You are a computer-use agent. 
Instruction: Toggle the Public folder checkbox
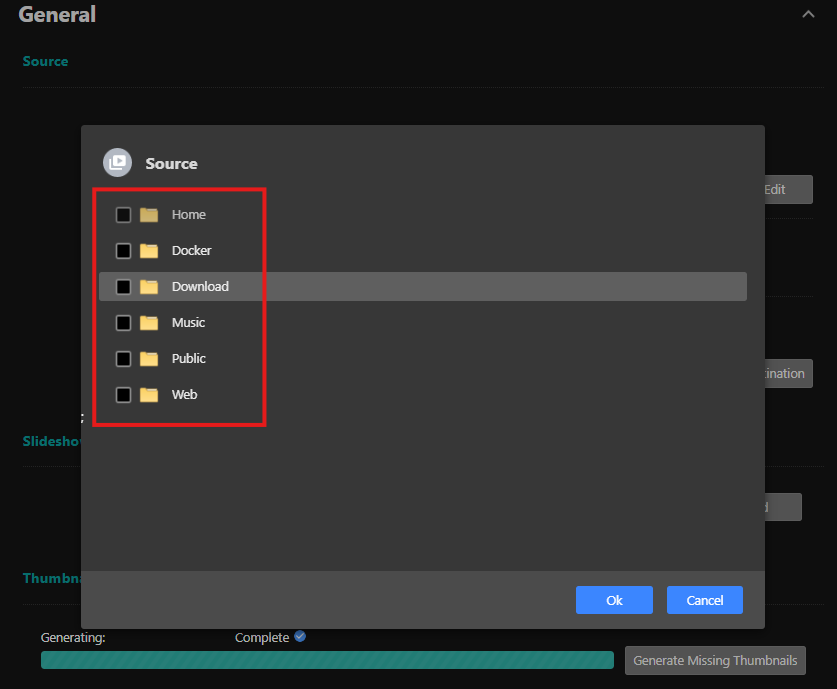(x=123, y=359)
